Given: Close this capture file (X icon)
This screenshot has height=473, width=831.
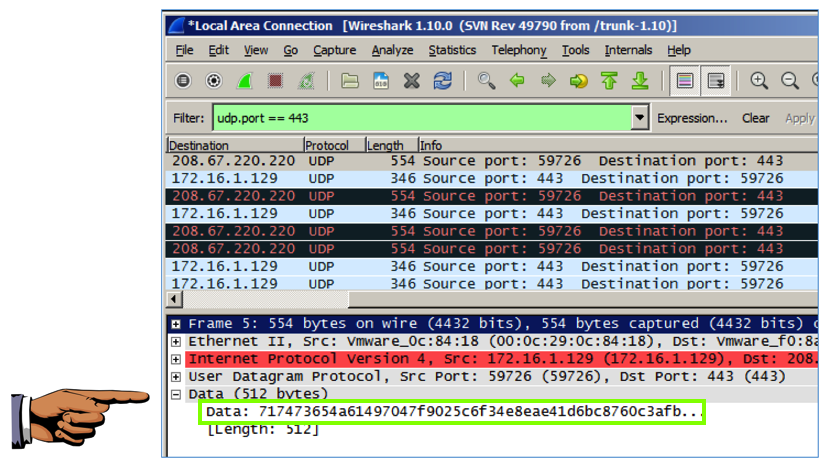Looking at the screenshot, I should 411,81.
